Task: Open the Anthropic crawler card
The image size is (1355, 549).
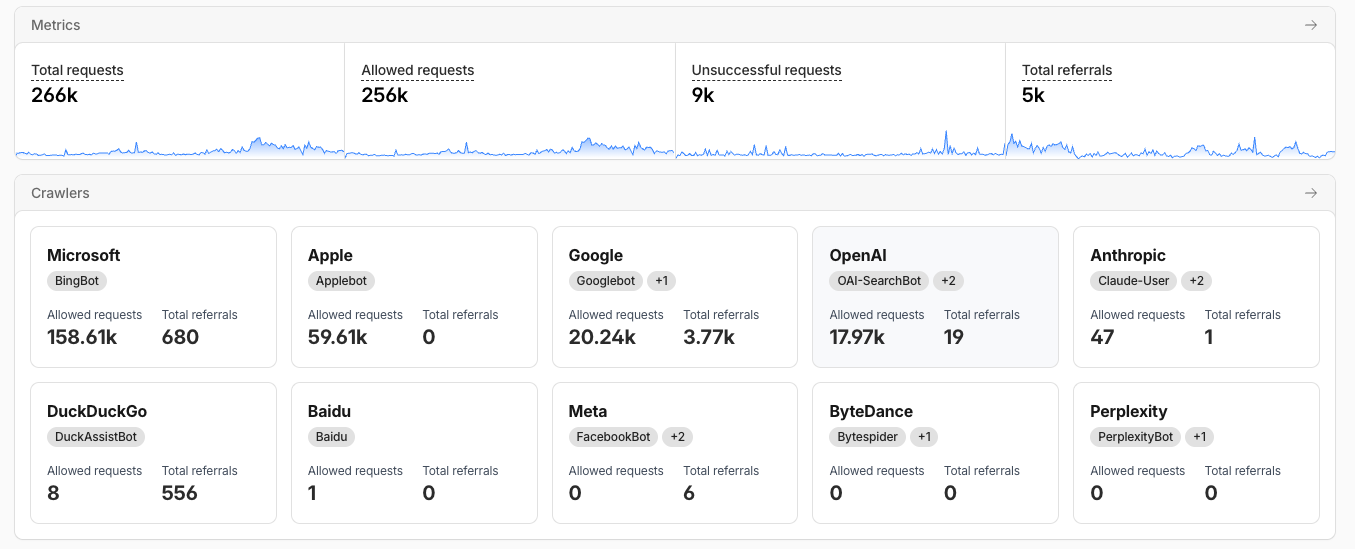Action: pos(1196,297)
